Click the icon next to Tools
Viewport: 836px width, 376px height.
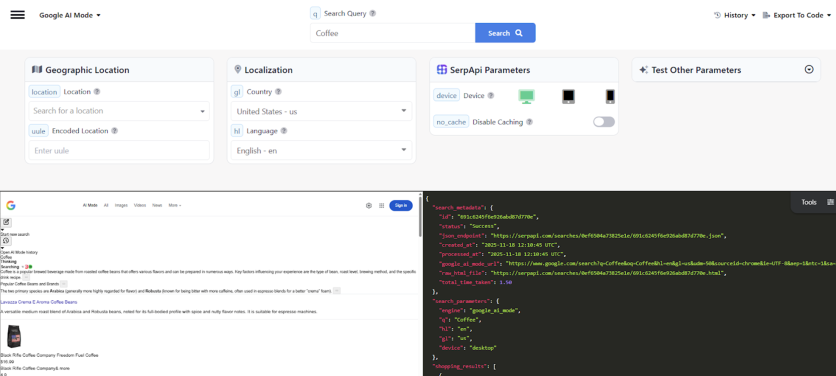tap(830, 202)
